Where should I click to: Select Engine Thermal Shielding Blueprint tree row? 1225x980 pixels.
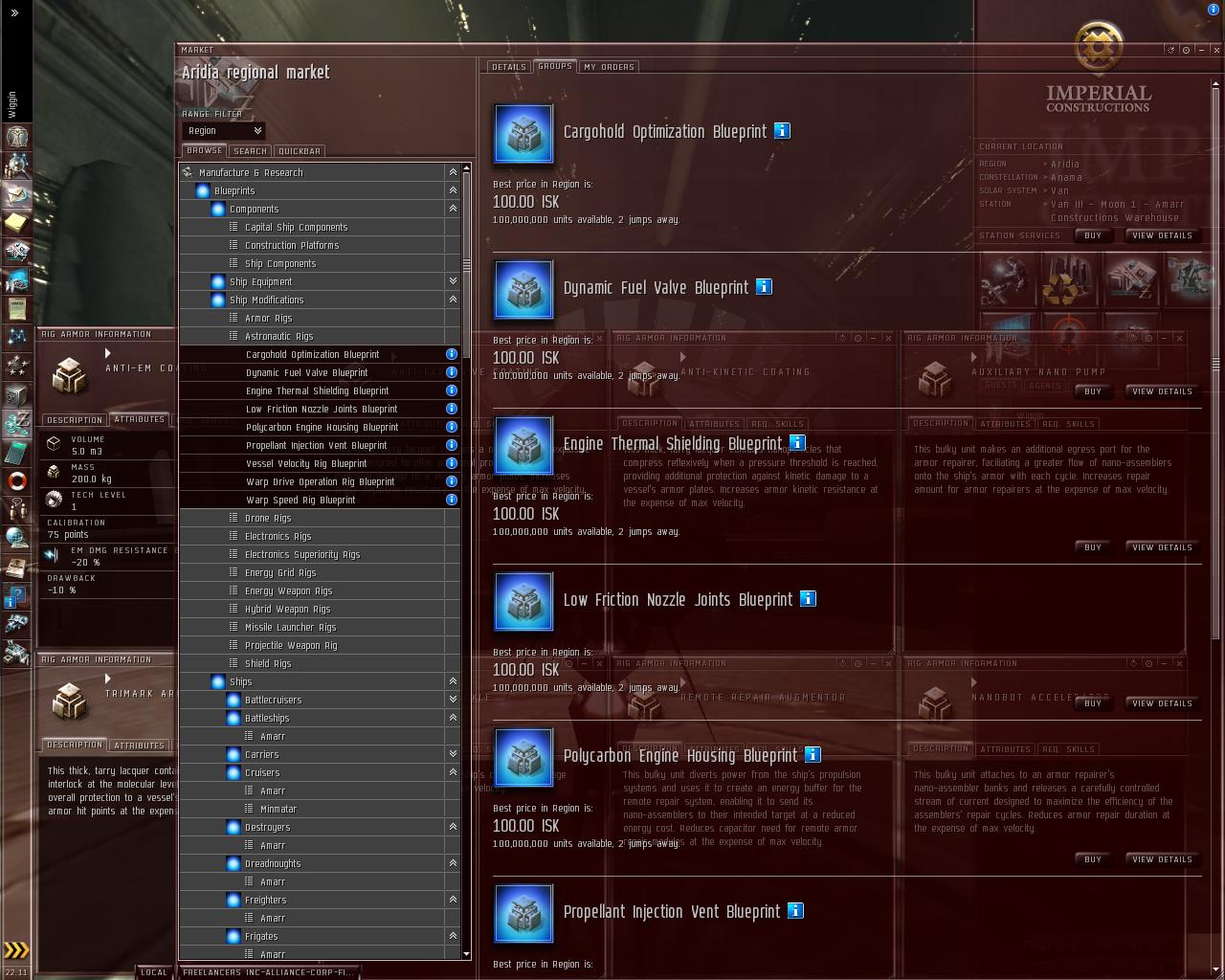point(320,390)
